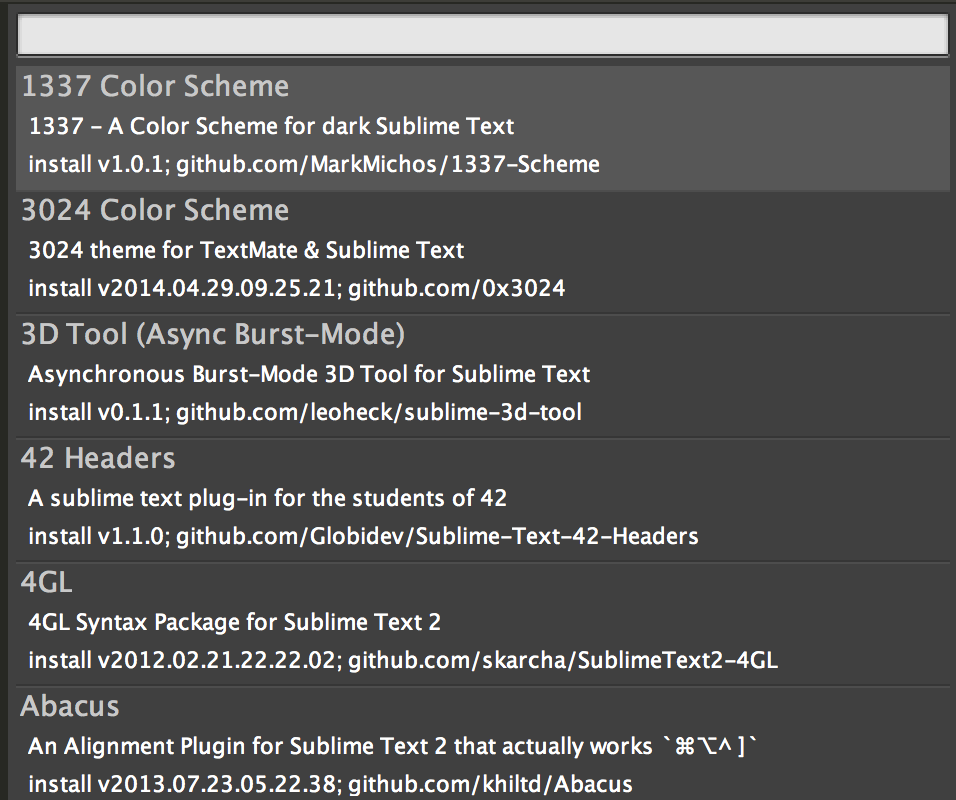
Task: Click '4GL Syntax Package for Sublime Text 2' line
Action: 234,622
